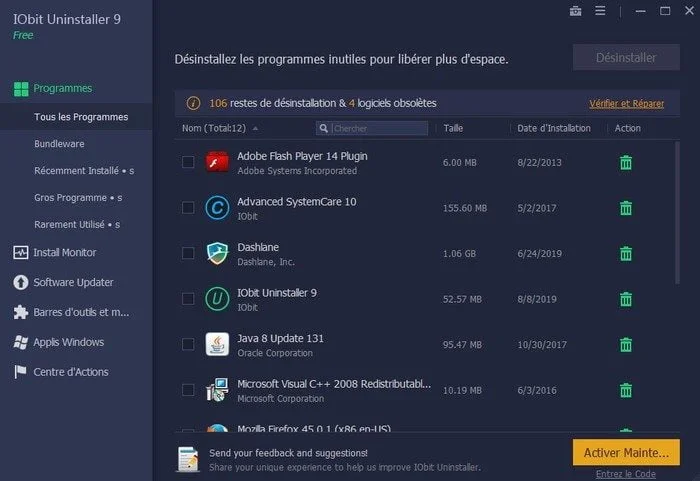Click the feedback notepad icon
The height and width of the screenshot is (481, 700).
point(188,459)
